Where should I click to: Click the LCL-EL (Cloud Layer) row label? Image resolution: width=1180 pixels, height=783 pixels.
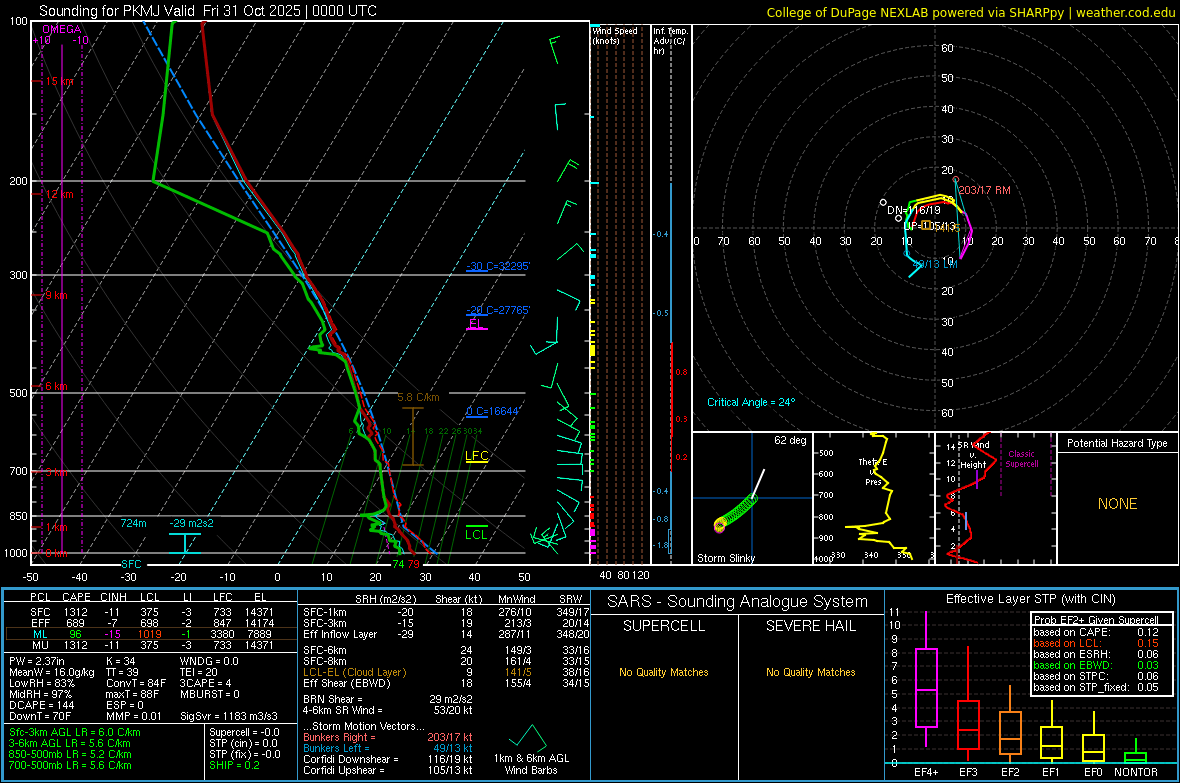click(x=354, y=672)
